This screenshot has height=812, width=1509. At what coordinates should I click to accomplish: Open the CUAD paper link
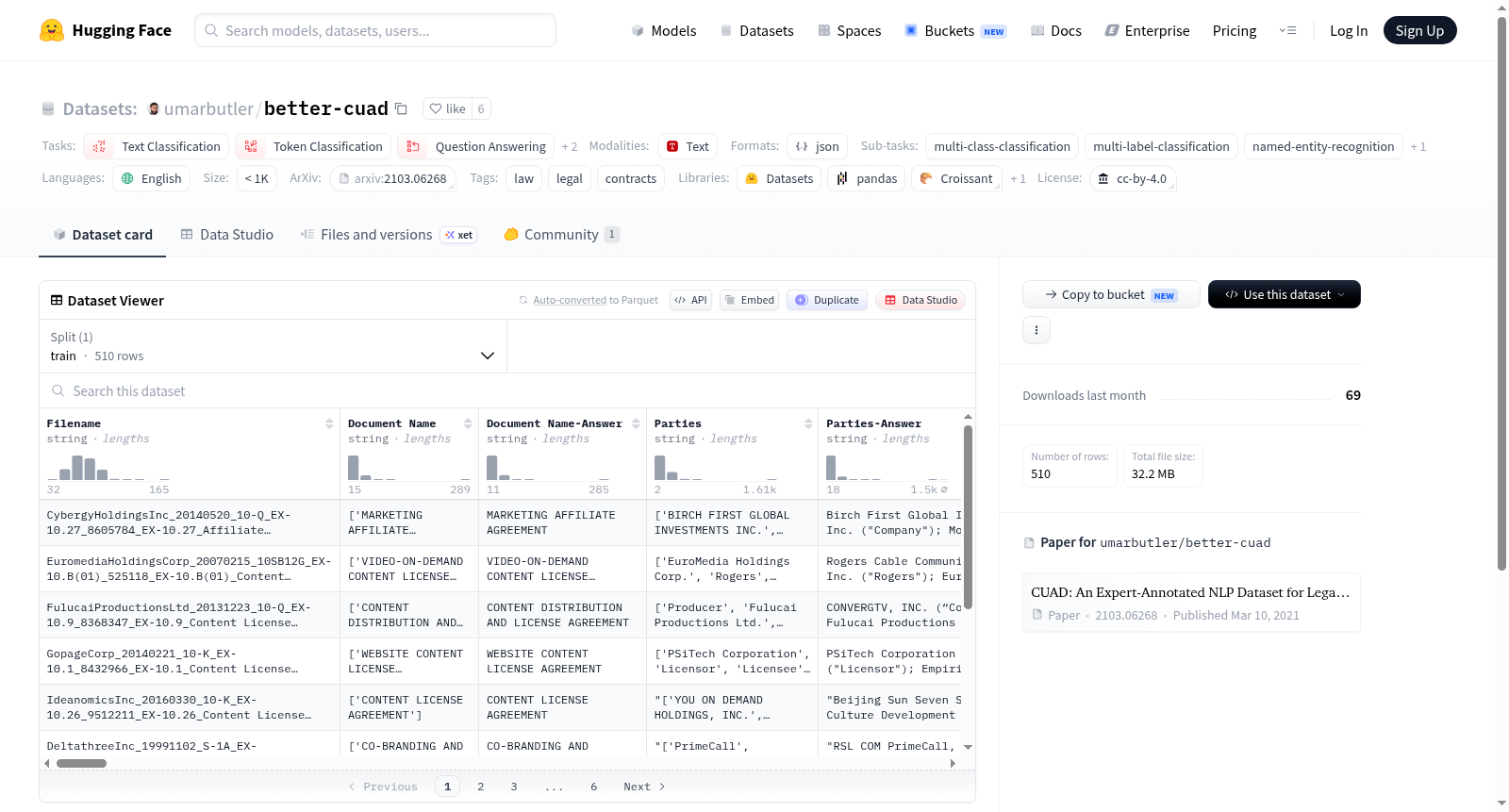click(x=1190, y=603)
